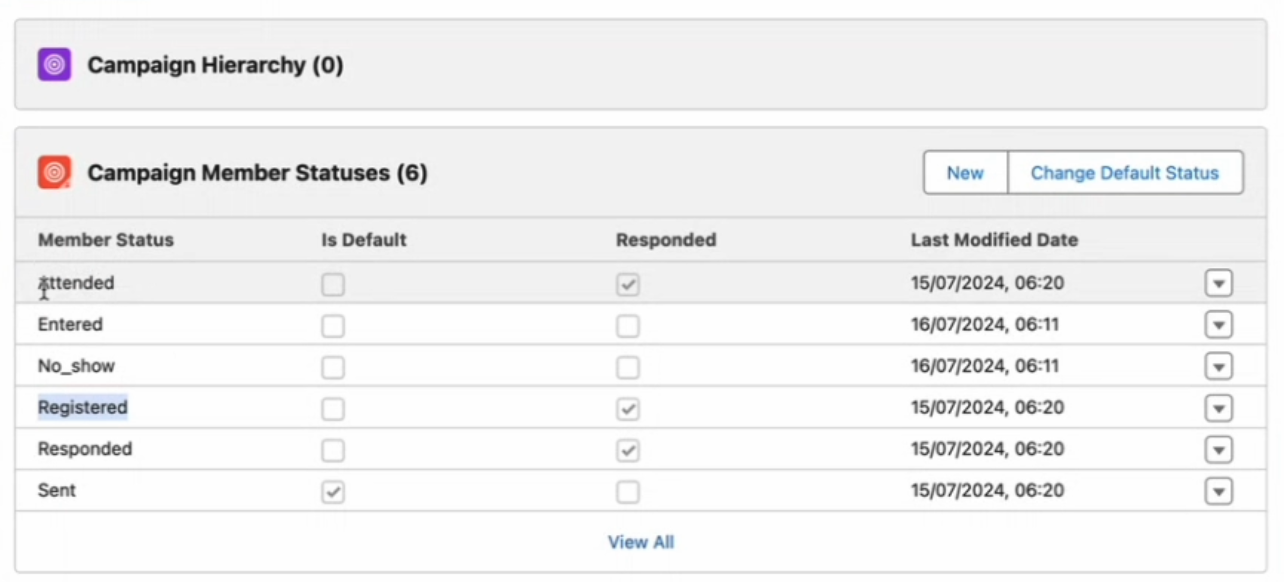This screenshot has width=1284, height=582.
Task: Check Responded checkbox in No_show row
Action: [x=627, y=368]
